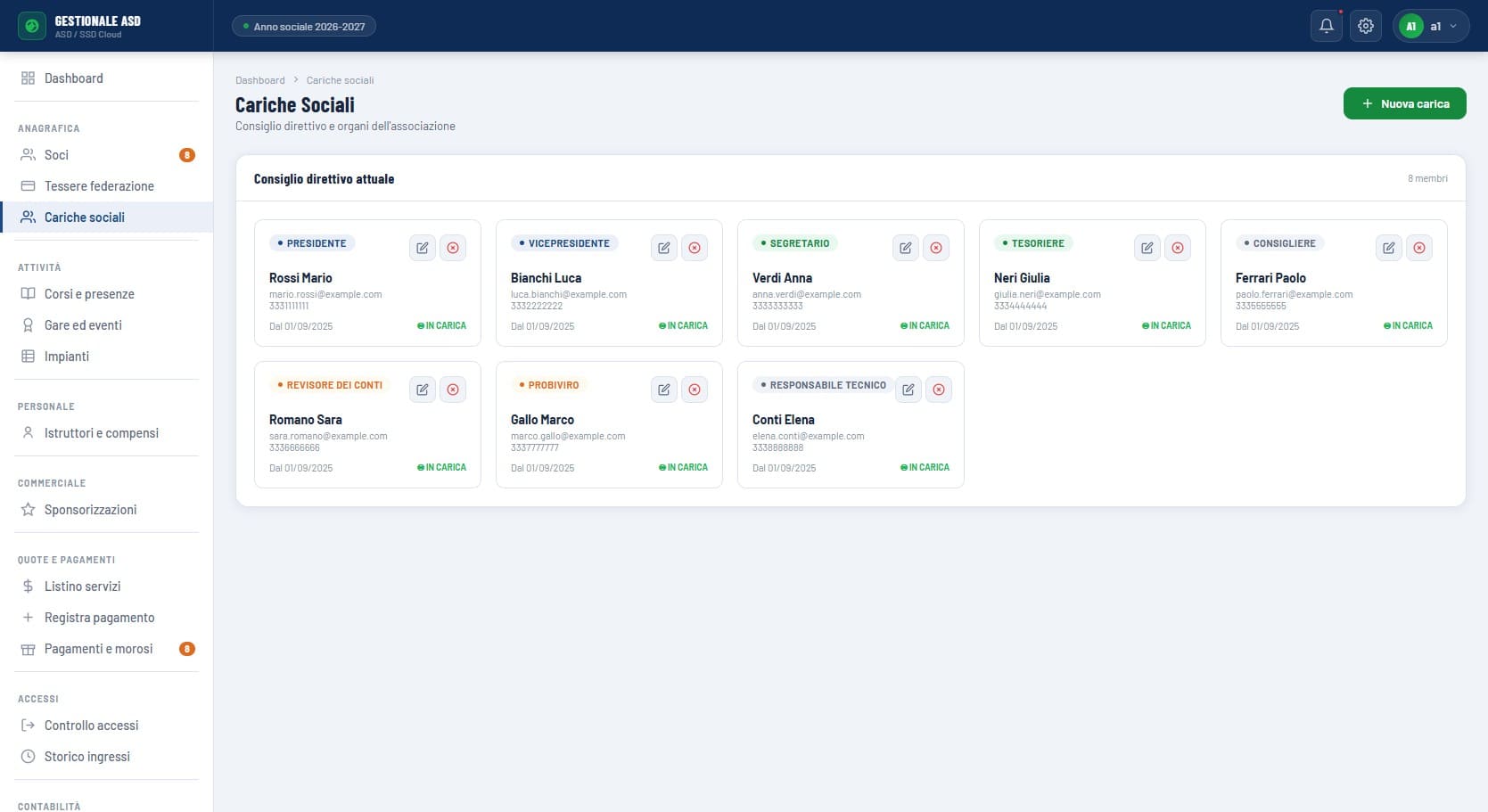Click the Nuova carica button
The image size is (1488, 812).
click(1405, 103)
